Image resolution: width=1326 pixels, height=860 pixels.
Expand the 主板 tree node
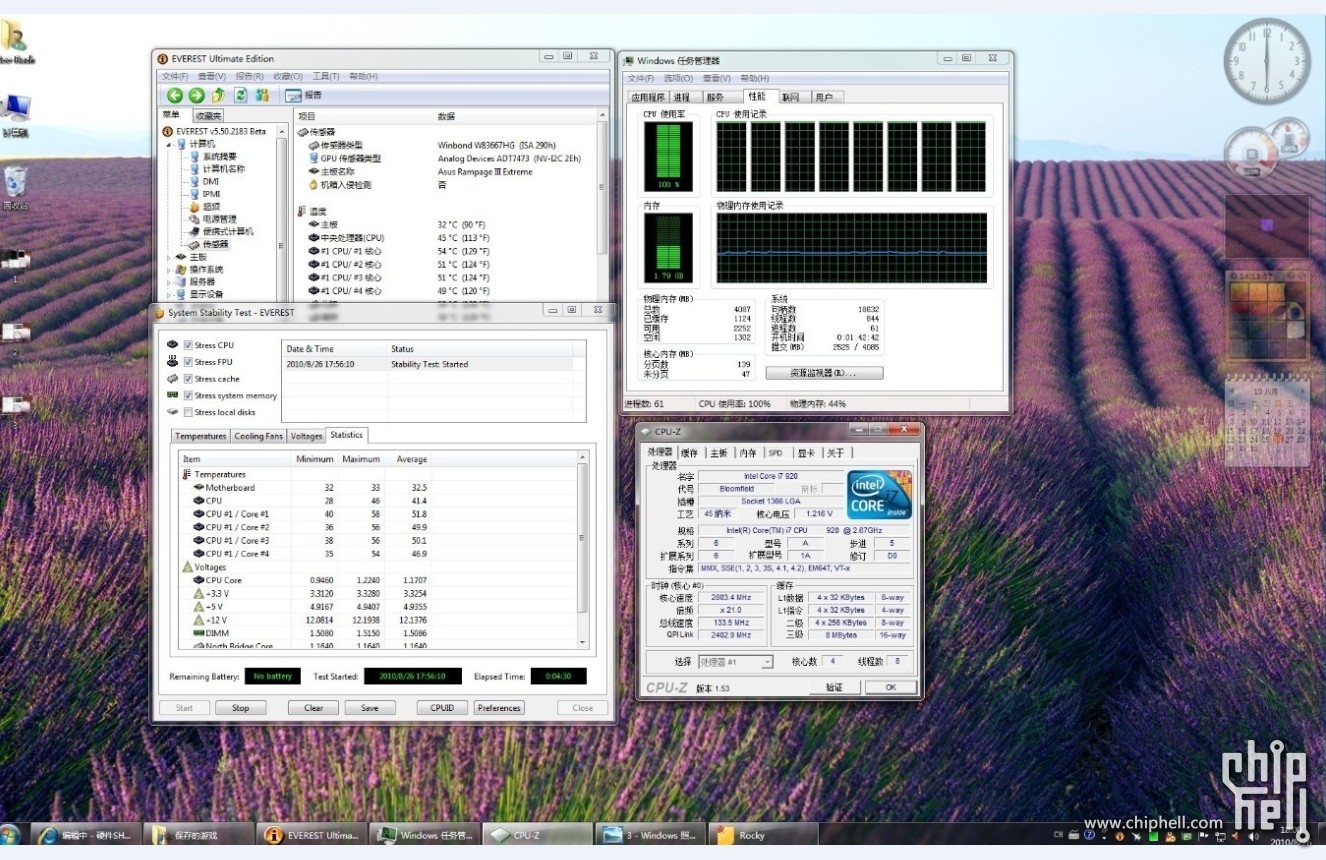[169, 257]
